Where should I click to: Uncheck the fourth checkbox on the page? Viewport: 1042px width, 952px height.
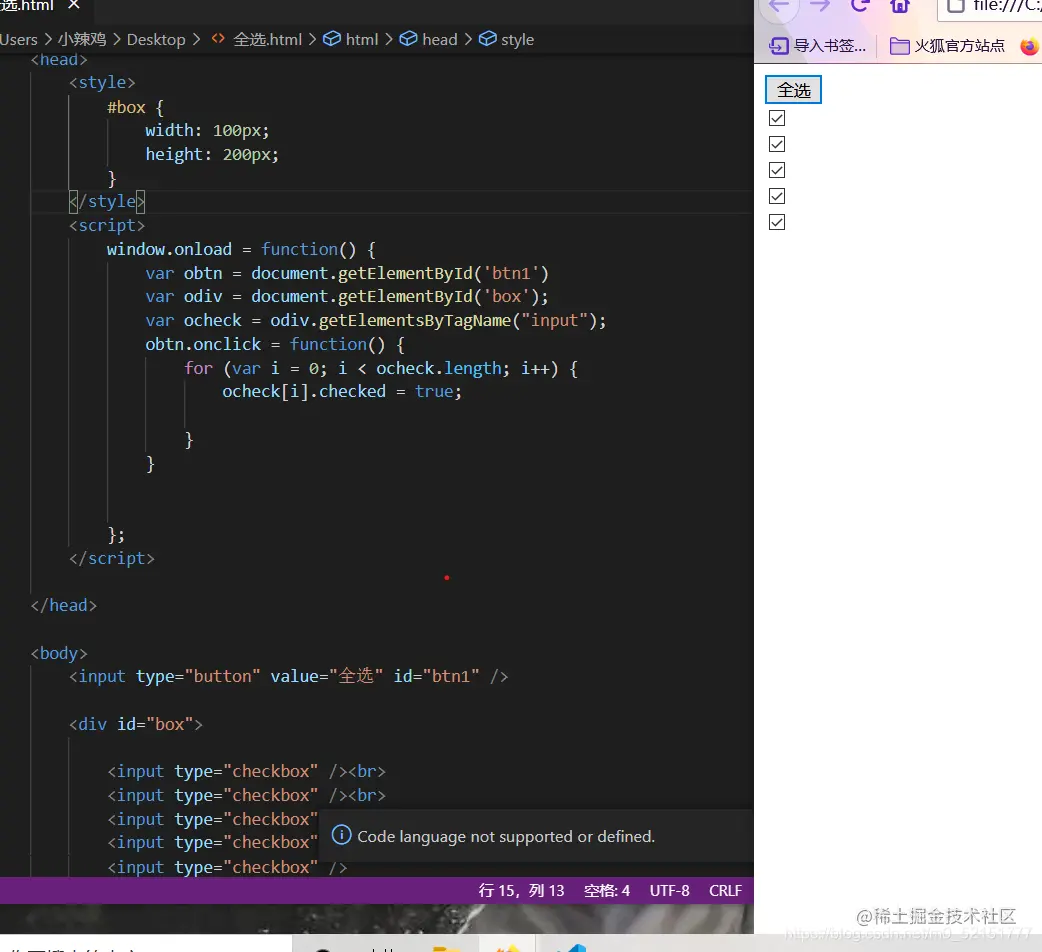click(x=776, y=196)
